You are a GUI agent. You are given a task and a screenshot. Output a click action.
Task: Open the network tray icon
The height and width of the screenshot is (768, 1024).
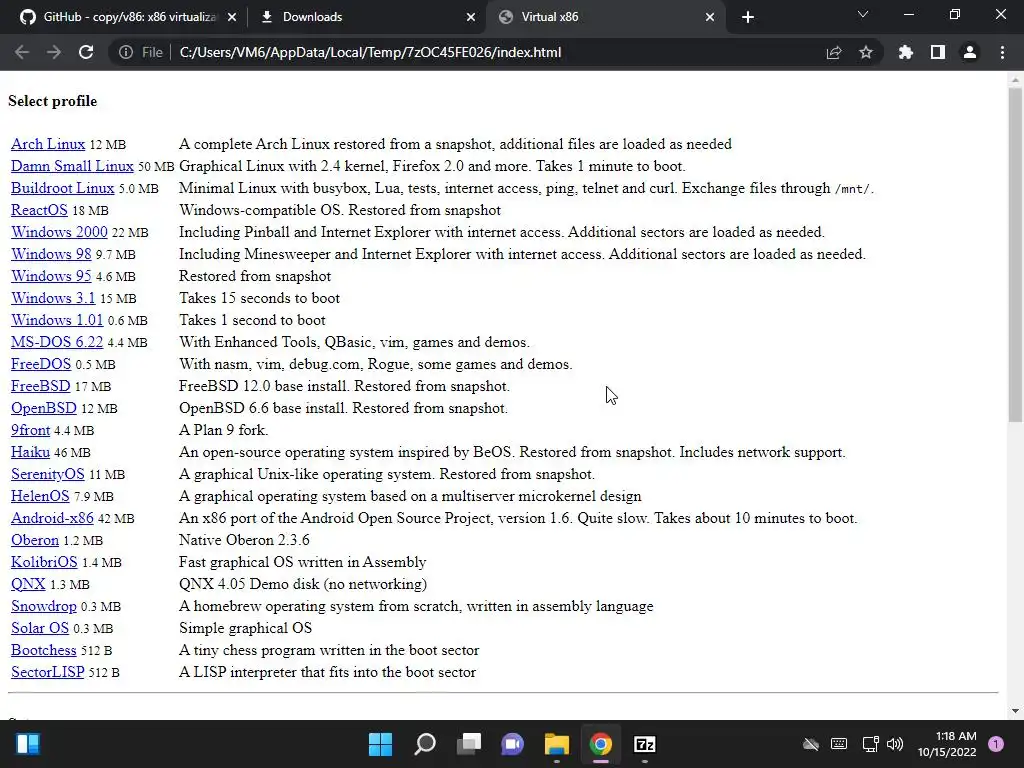tap(871, 744)
